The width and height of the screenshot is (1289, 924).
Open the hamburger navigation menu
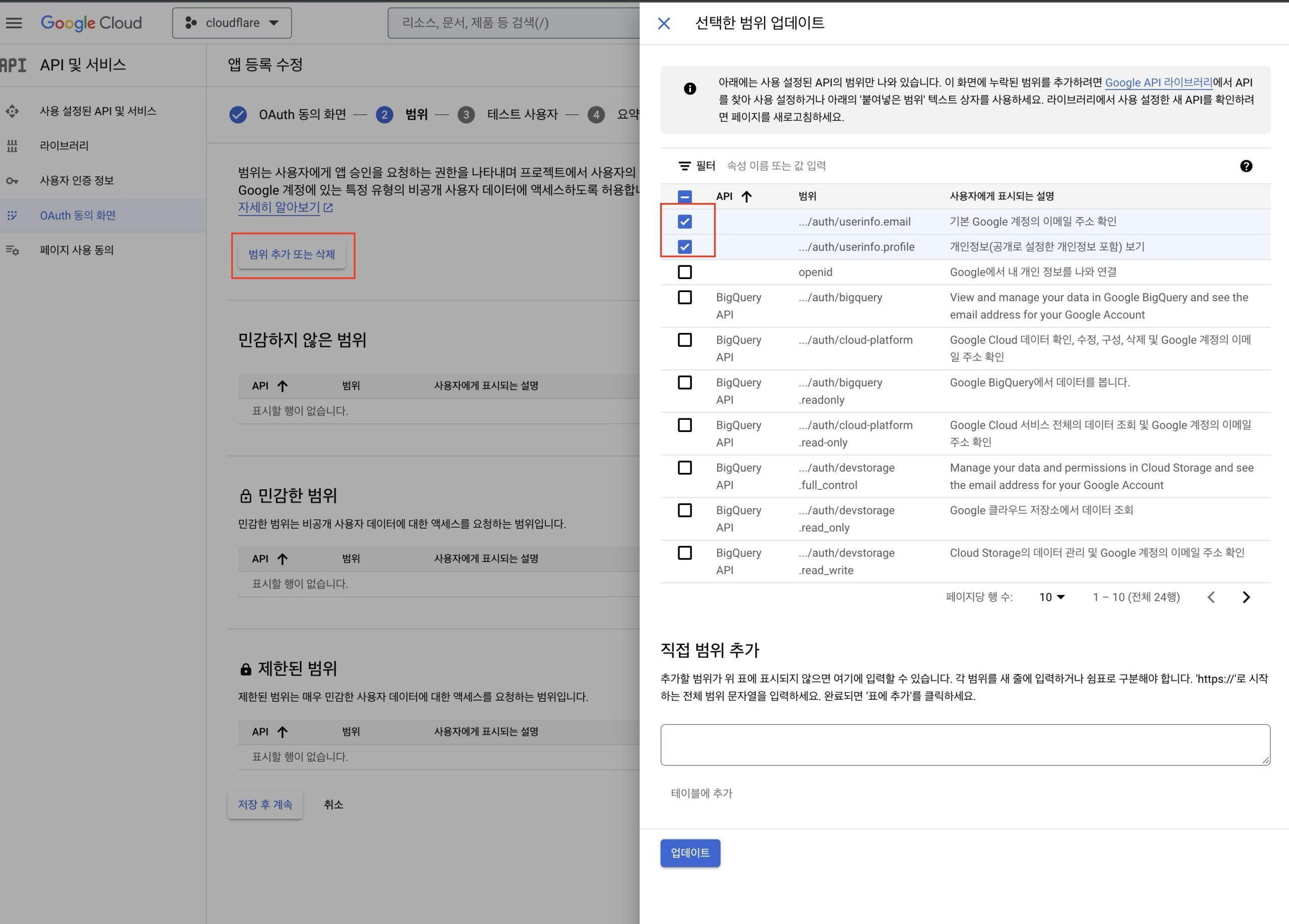click(14, 23)
